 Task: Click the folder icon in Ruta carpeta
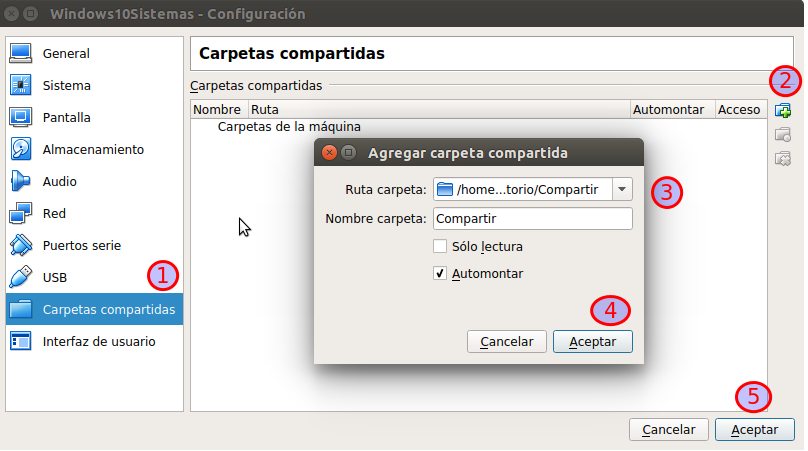click(445, 189)
